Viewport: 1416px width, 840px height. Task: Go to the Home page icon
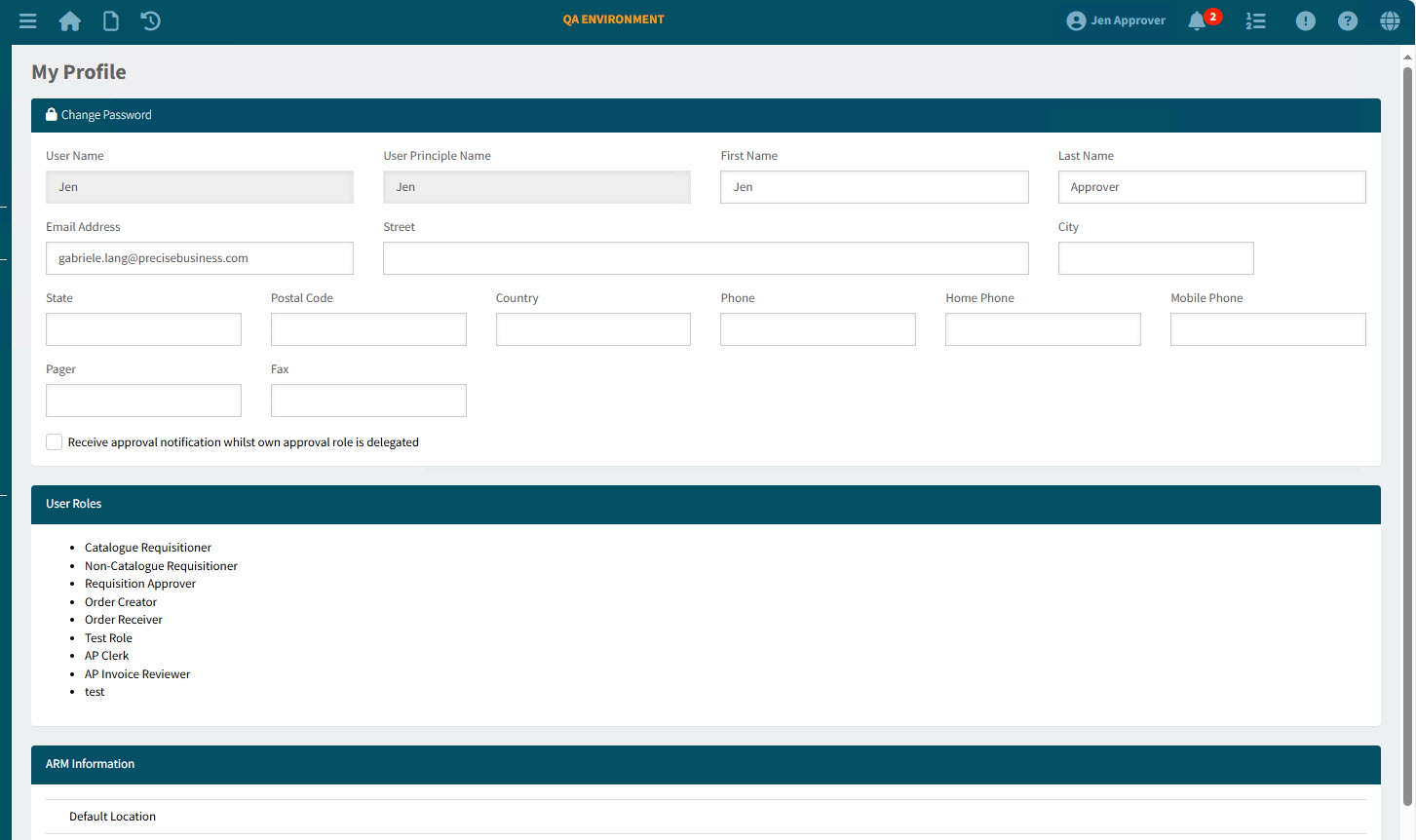pos(70,20)
